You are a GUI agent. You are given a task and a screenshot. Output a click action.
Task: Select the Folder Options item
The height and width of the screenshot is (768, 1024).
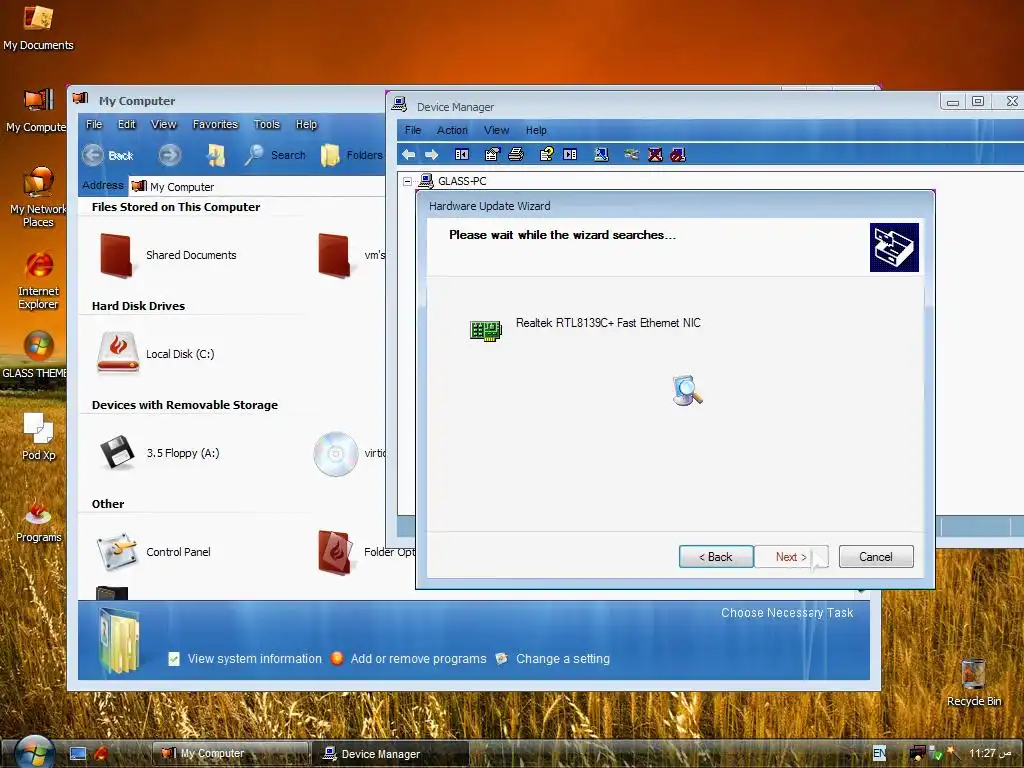coord(364,552)
